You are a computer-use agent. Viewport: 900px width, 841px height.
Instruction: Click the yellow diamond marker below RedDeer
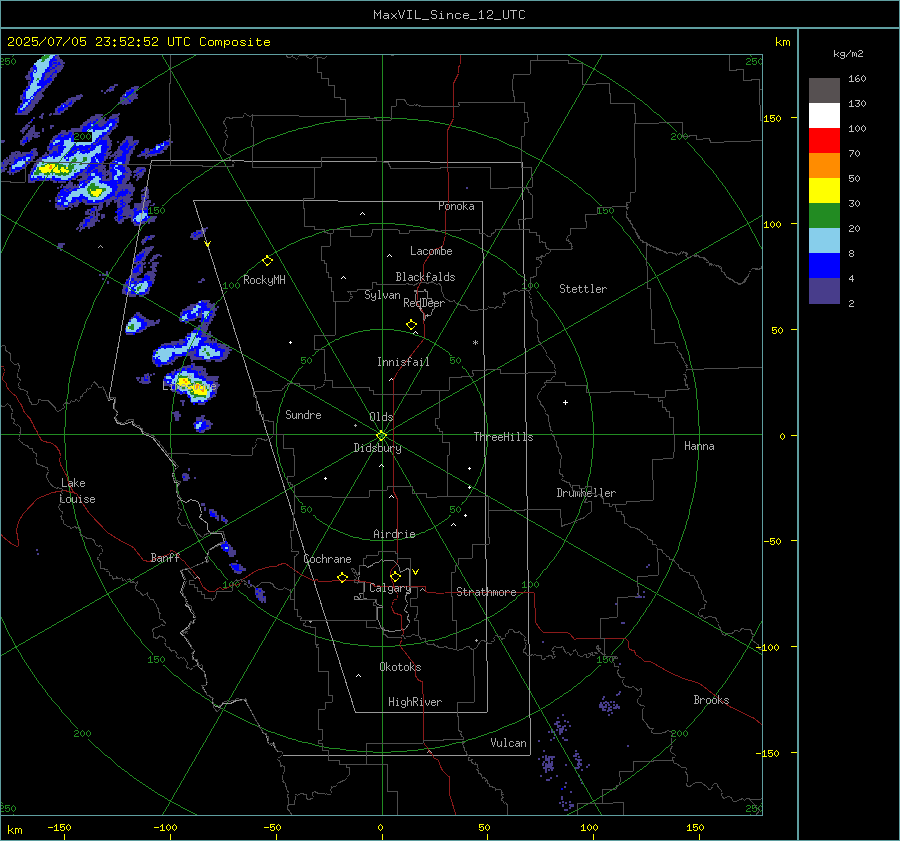[411, 325]
